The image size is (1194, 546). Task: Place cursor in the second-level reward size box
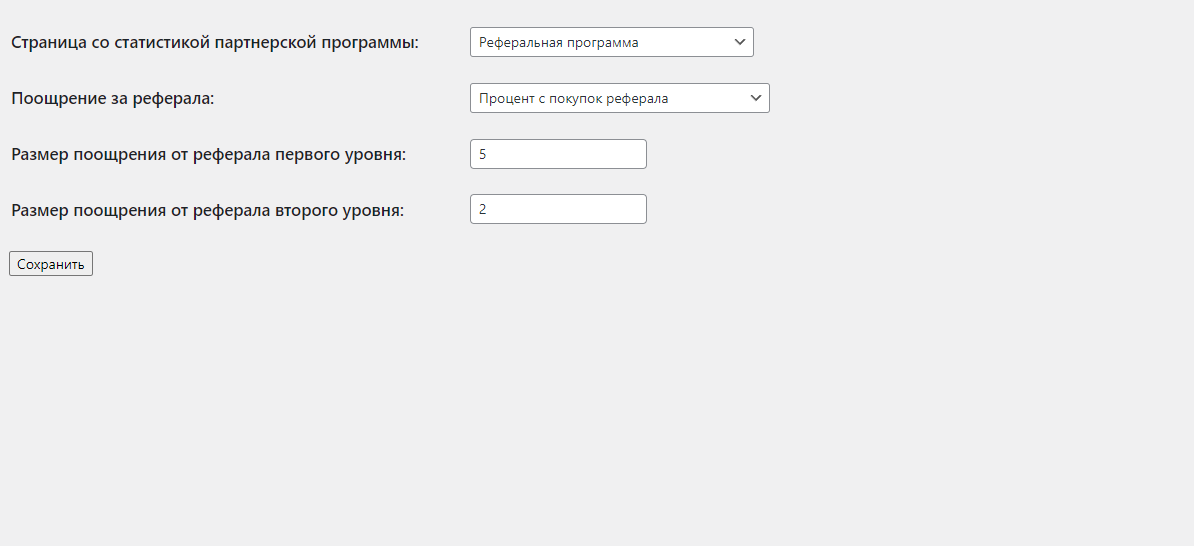coord(558,209)
